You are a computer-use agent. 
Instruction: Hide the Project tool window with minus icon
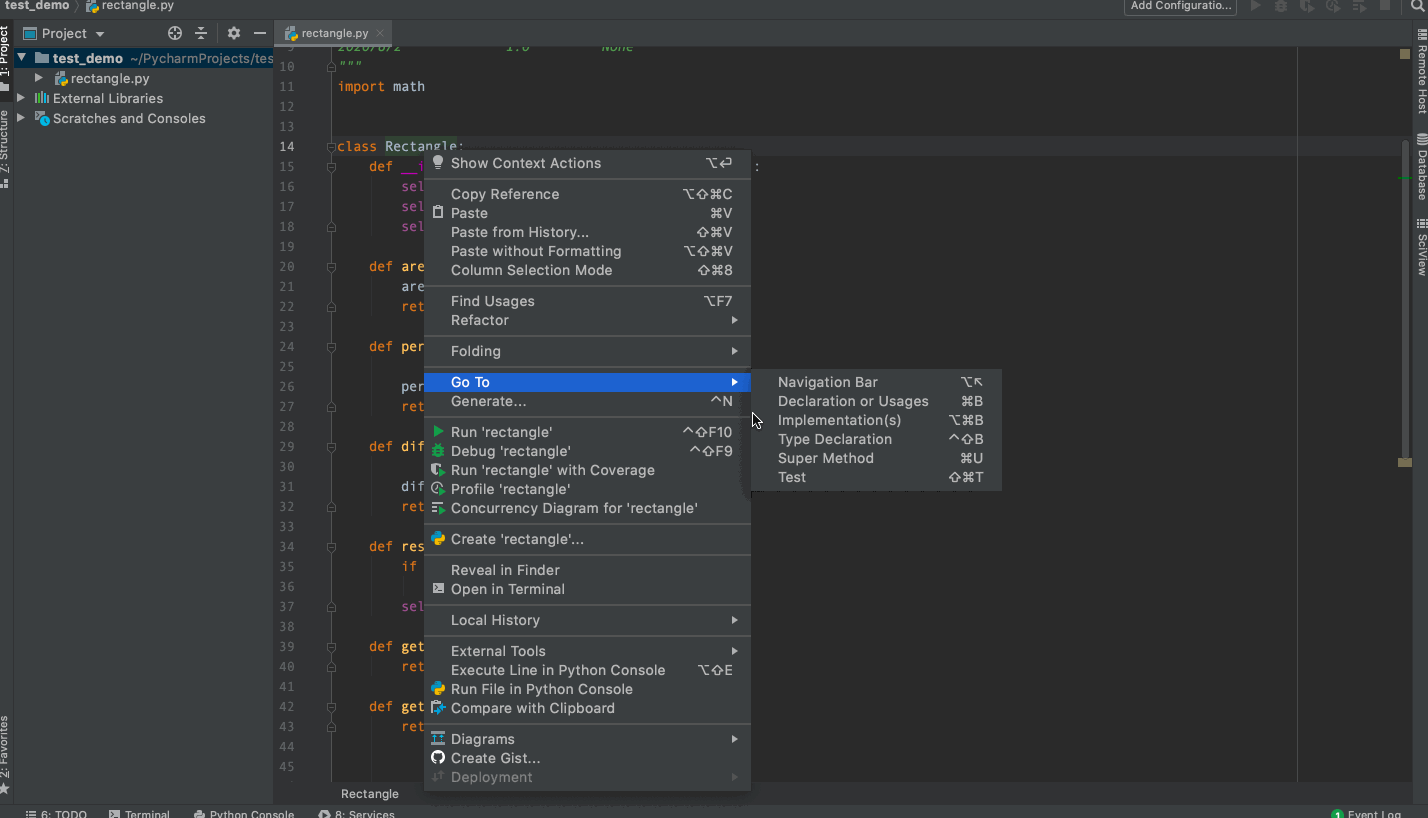click(259, 33)
